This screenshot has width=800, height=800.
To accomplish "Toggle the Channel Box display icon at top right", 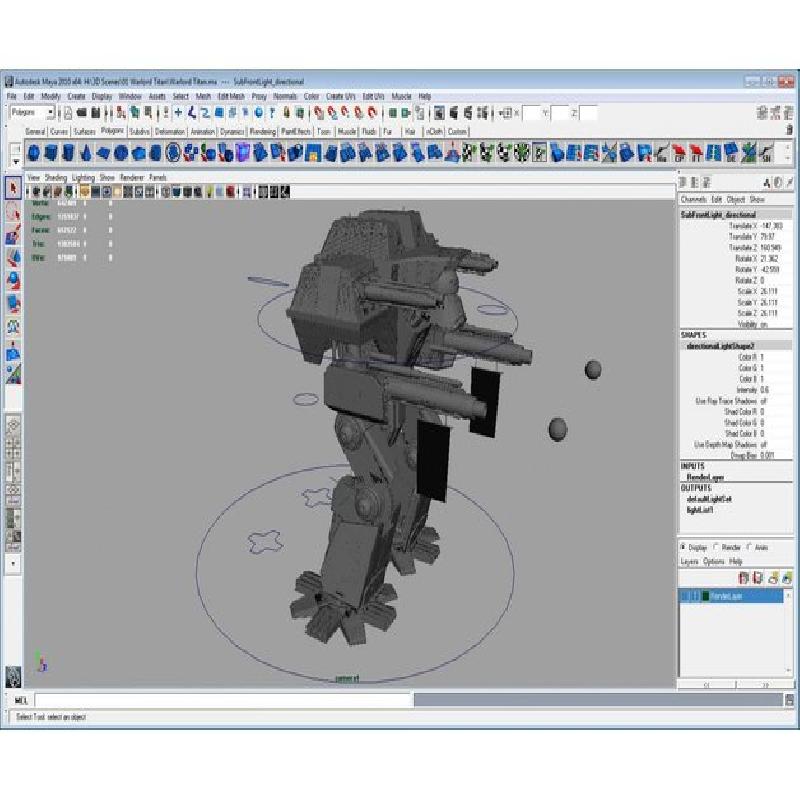I will coord(789,113).
